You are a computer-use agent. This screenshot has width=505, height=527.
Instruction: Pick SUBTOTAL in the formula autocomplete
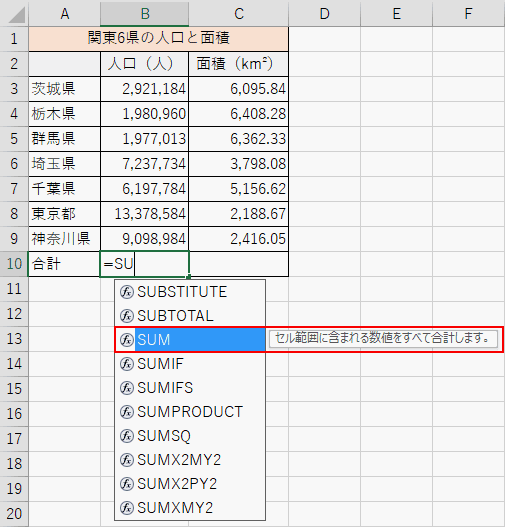[190, 316]
